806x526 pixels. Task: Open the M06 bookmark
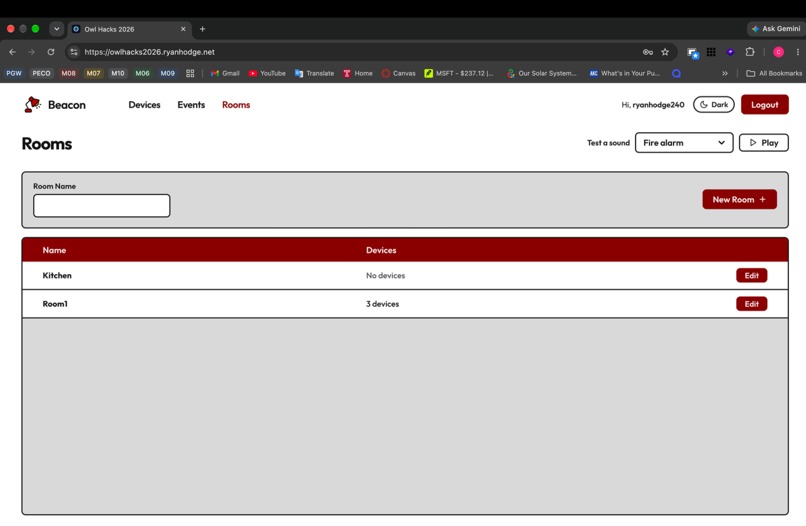click(142, 74)
